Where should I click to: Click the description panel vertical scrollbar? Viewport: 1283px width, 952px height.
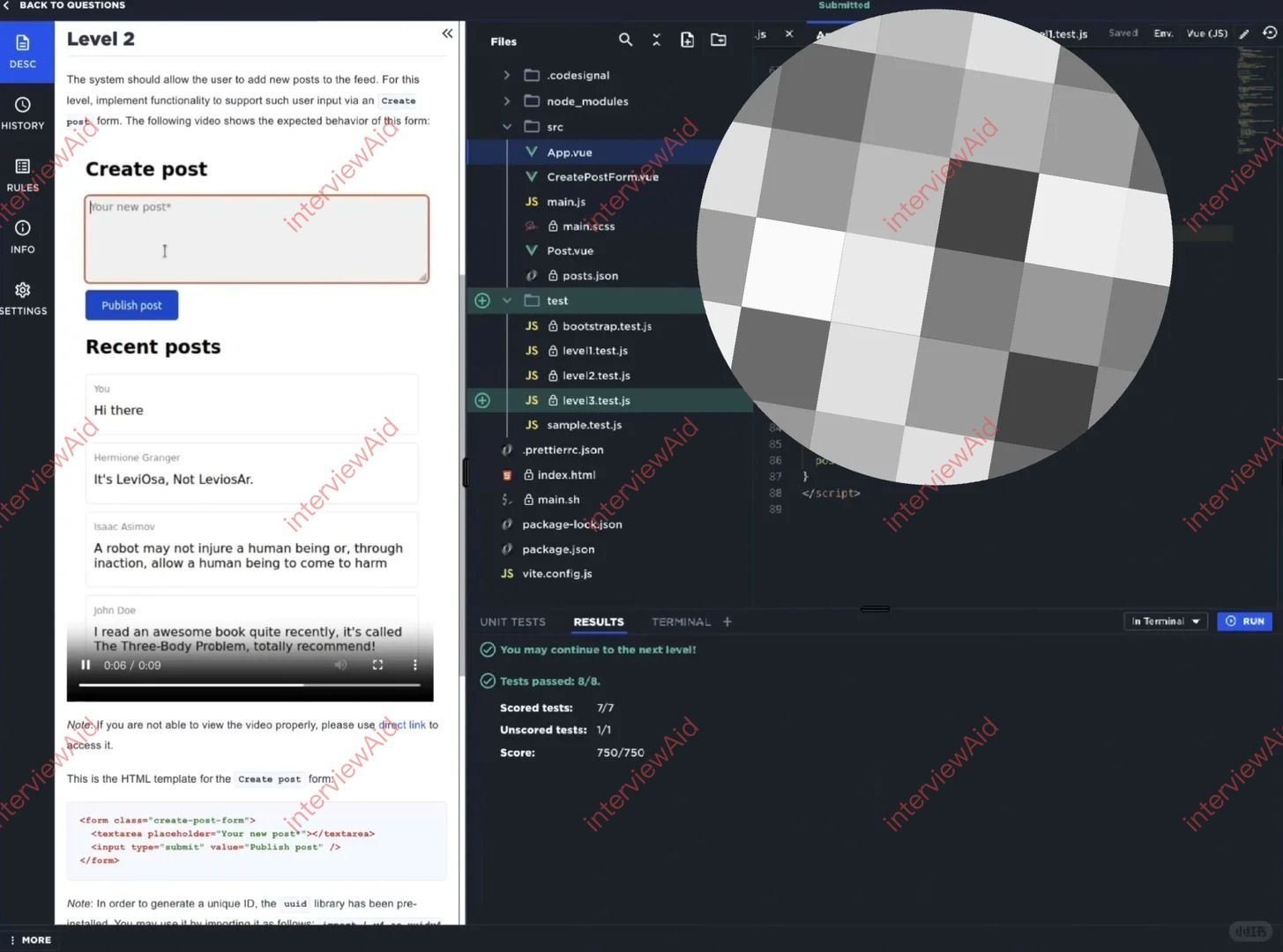[461, 476]
